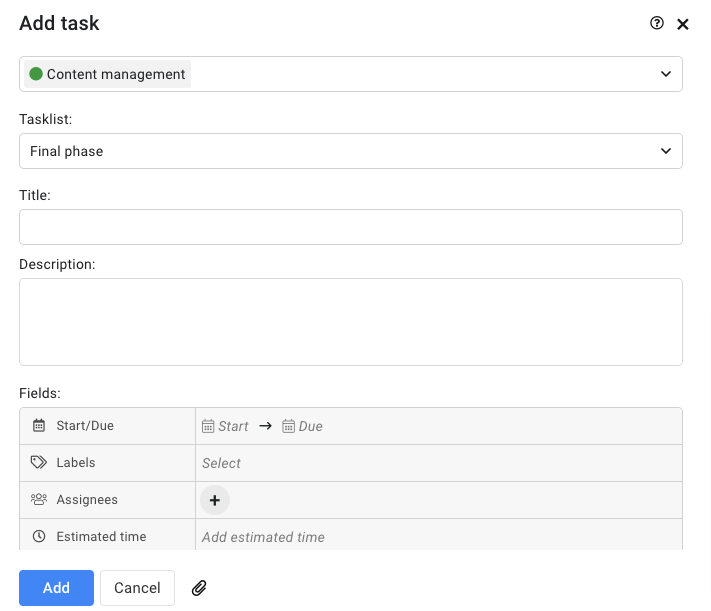Viewport: 711px width, 611px height.
Task: Click the Assignees field label
Action: [87, 499]
